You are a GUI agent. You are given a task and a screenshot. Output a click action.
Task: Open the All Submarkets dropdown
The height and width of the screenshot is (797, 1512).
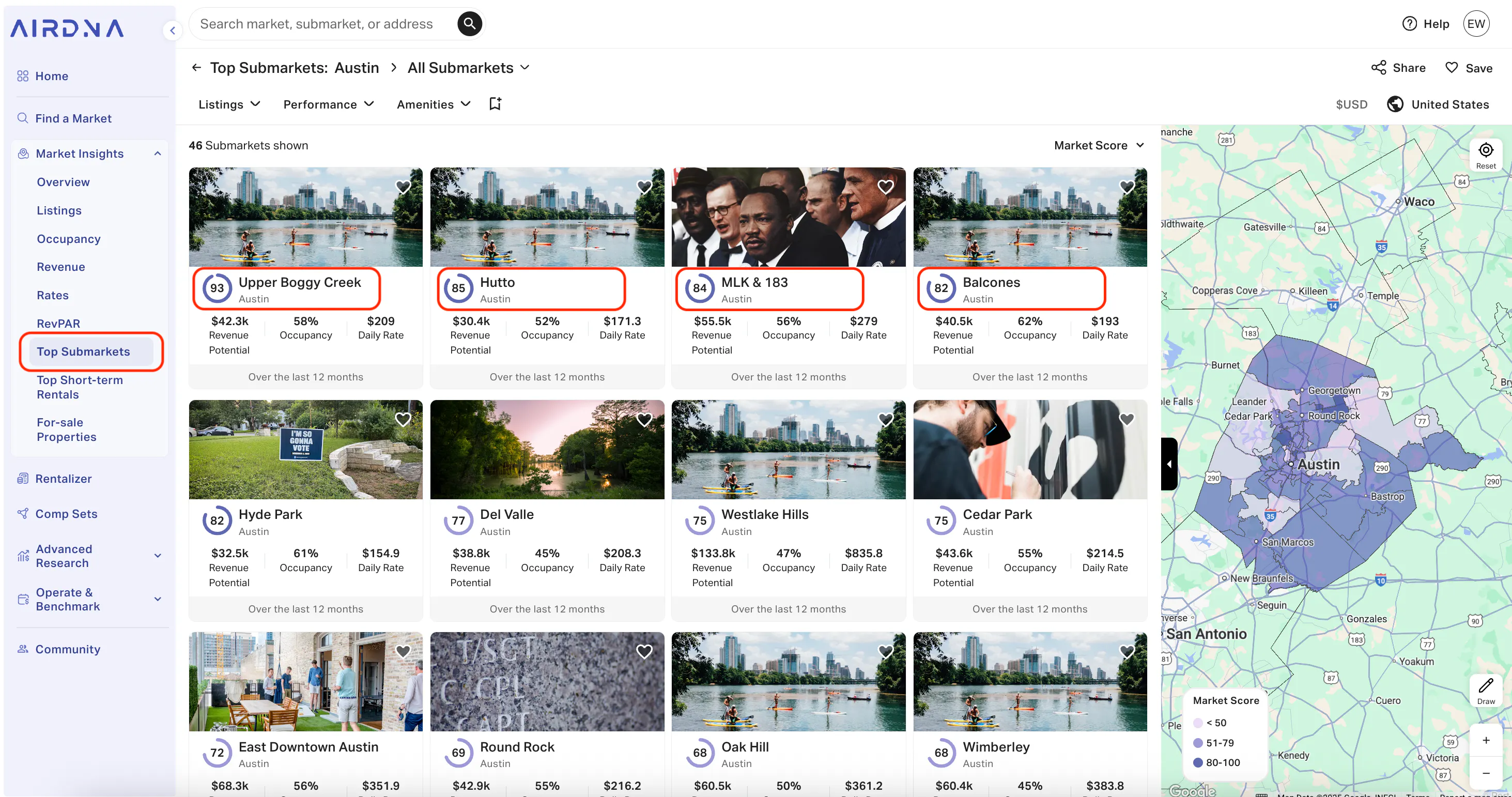(x=469, y=68)
